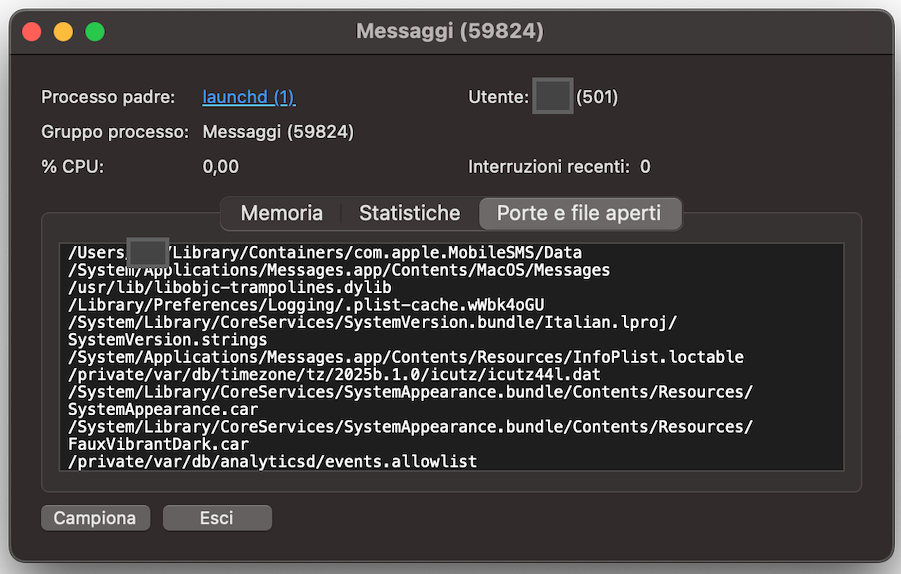Click the com.apple.MobileSMS/Data path line
This screenshot has height=574, width=901.
[x=325, y=253]
